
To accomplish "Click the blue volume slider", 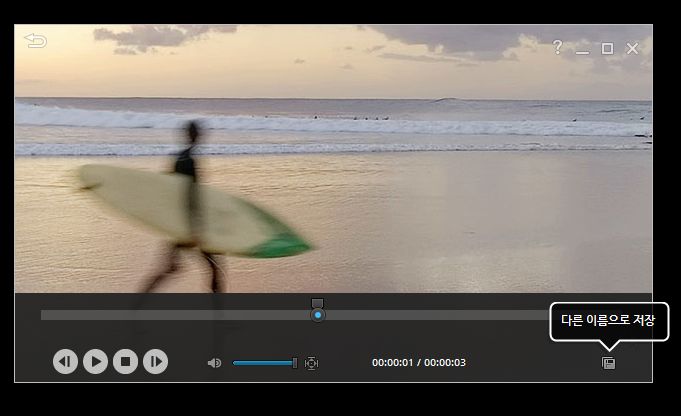I will [x=265, y=363].
